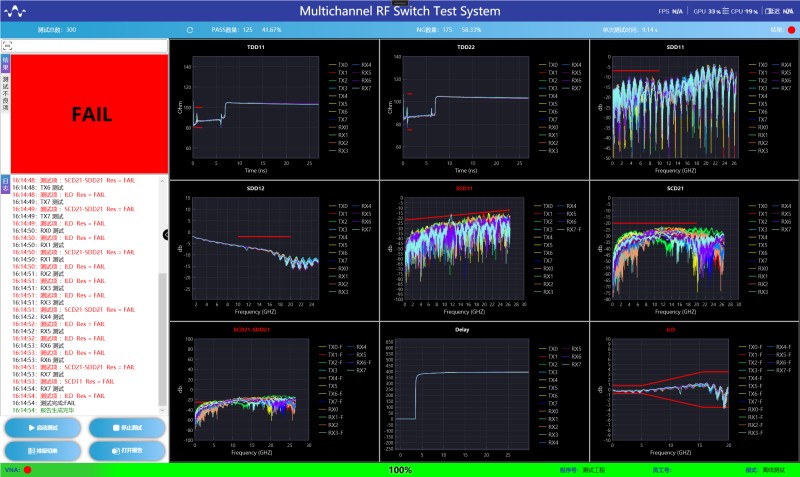Open the 测试不良项 side tab
The height and width of the screenshot is (477, 800).
pyautogui.click(x=5, y=92)
